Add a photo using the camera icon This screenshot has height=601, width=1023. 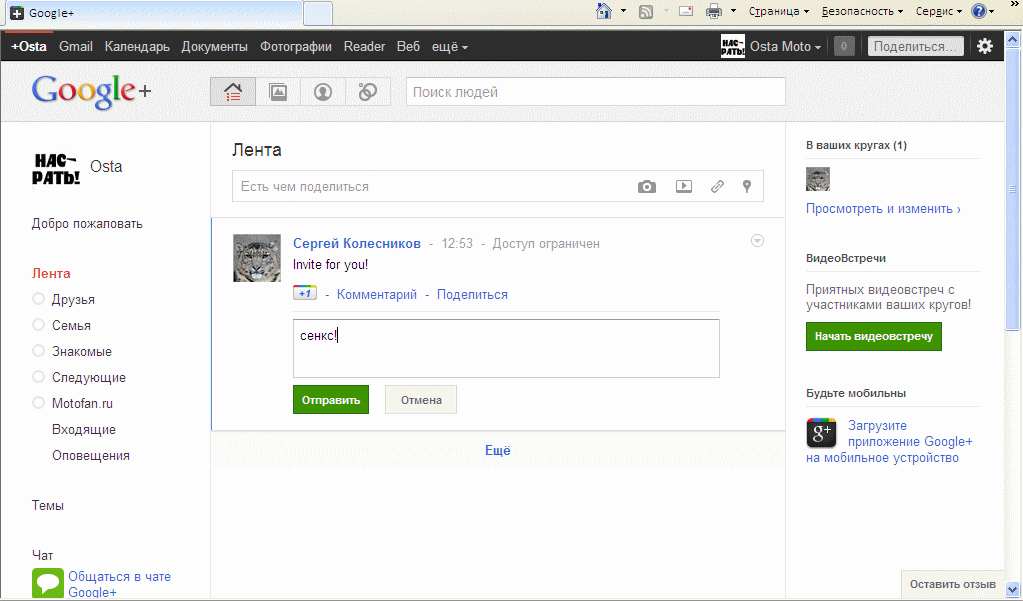point(647,187)
